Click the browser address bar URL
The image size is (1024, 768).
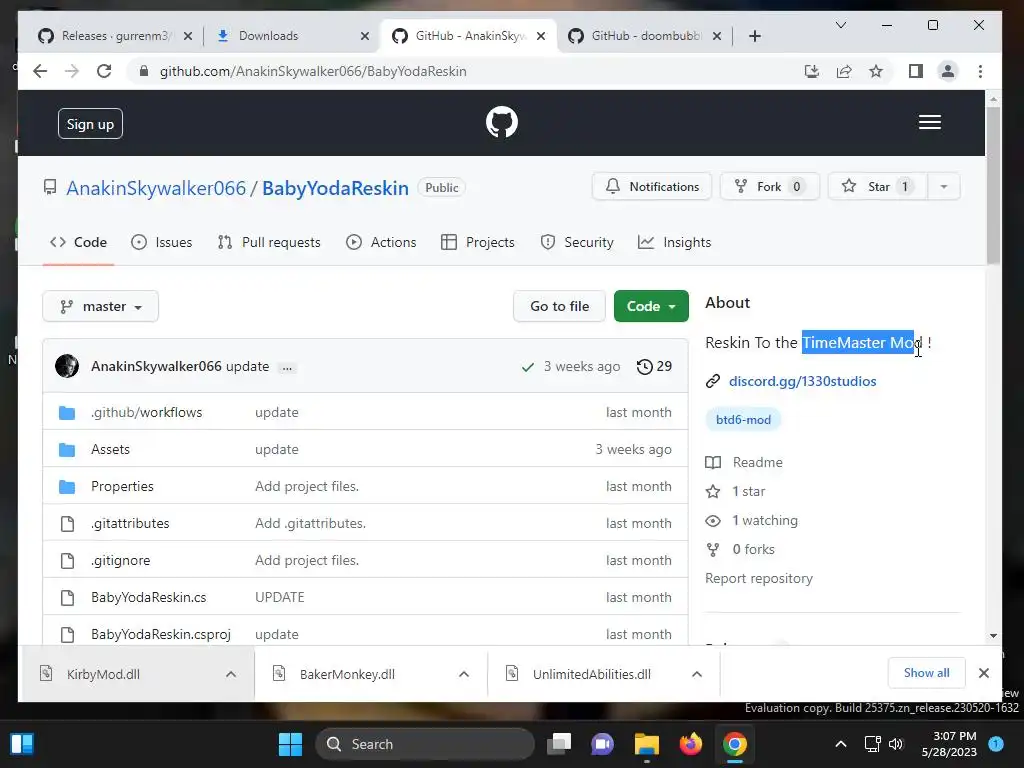[x=313, y=71]
